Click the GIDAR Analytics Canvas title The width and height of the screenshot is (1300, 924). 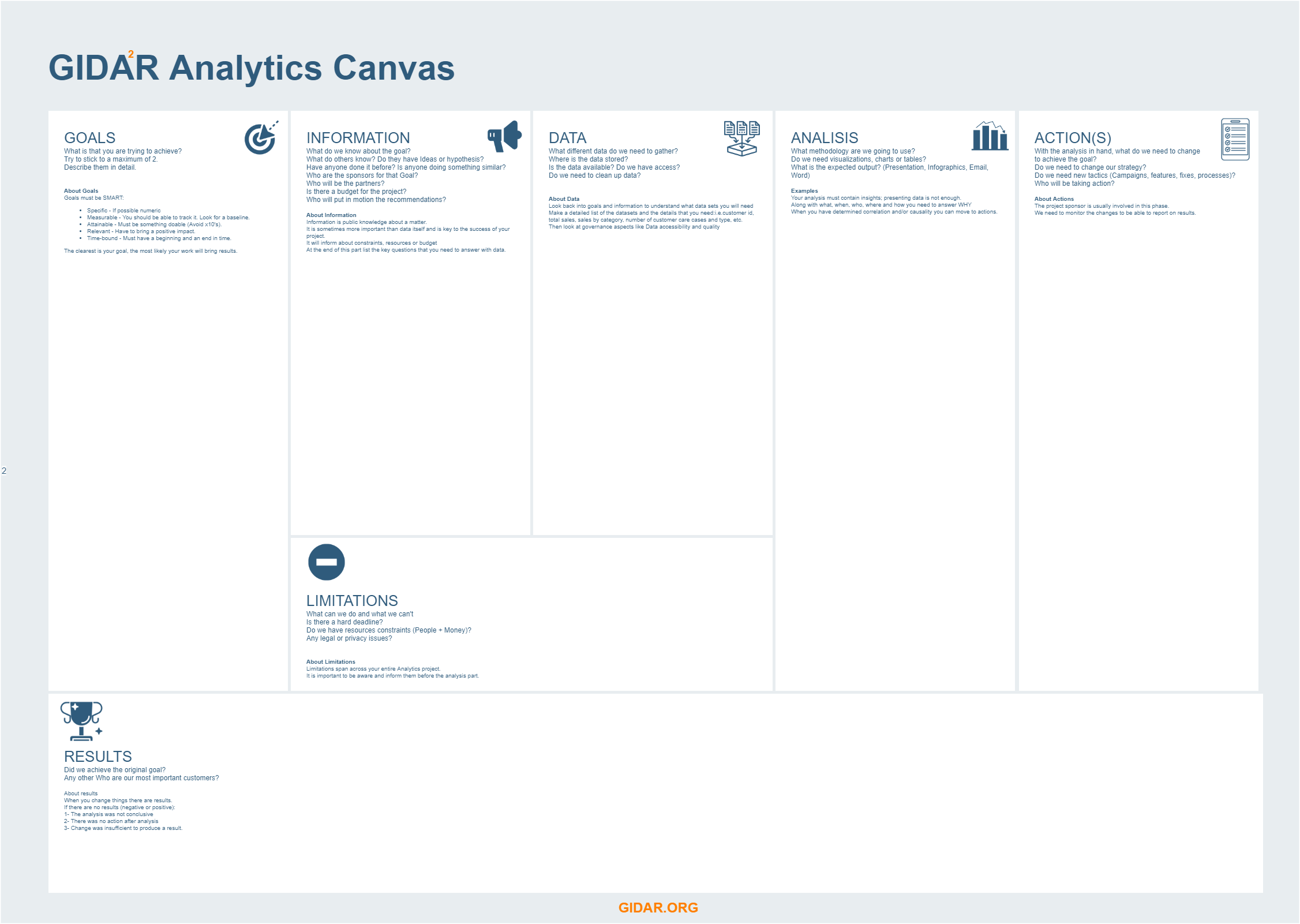pos(251,68)
